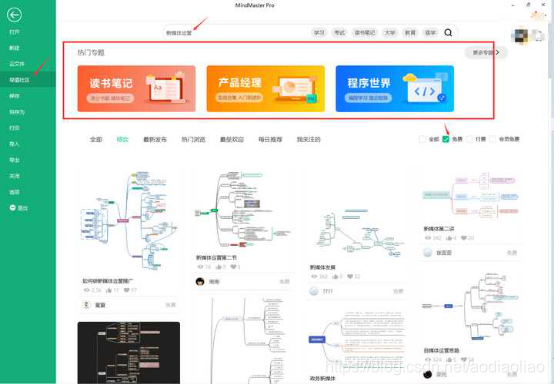This screenshot has height=385, width=554.
Task: Click the thumbs-up icon on 新媒体运营第二节 card
Action: click(x=218, y=267)
